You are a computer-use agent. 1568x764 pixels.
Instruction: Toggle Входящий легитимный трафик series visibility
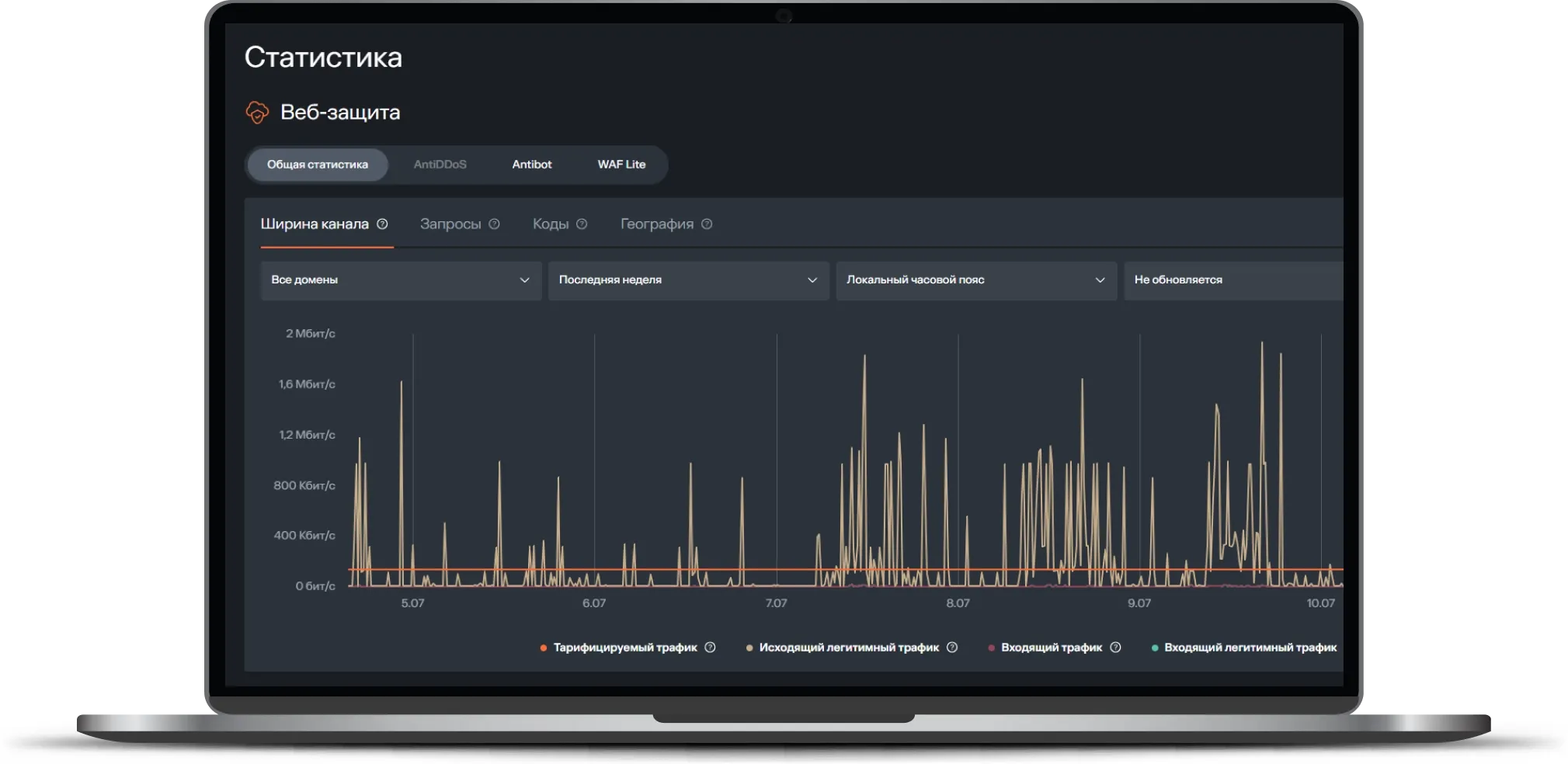1250,648
